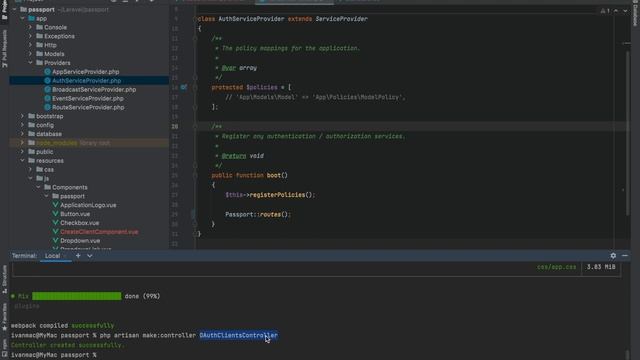
Task: Open the Pull Requests tool window
Action: click(x=4, y=49)
